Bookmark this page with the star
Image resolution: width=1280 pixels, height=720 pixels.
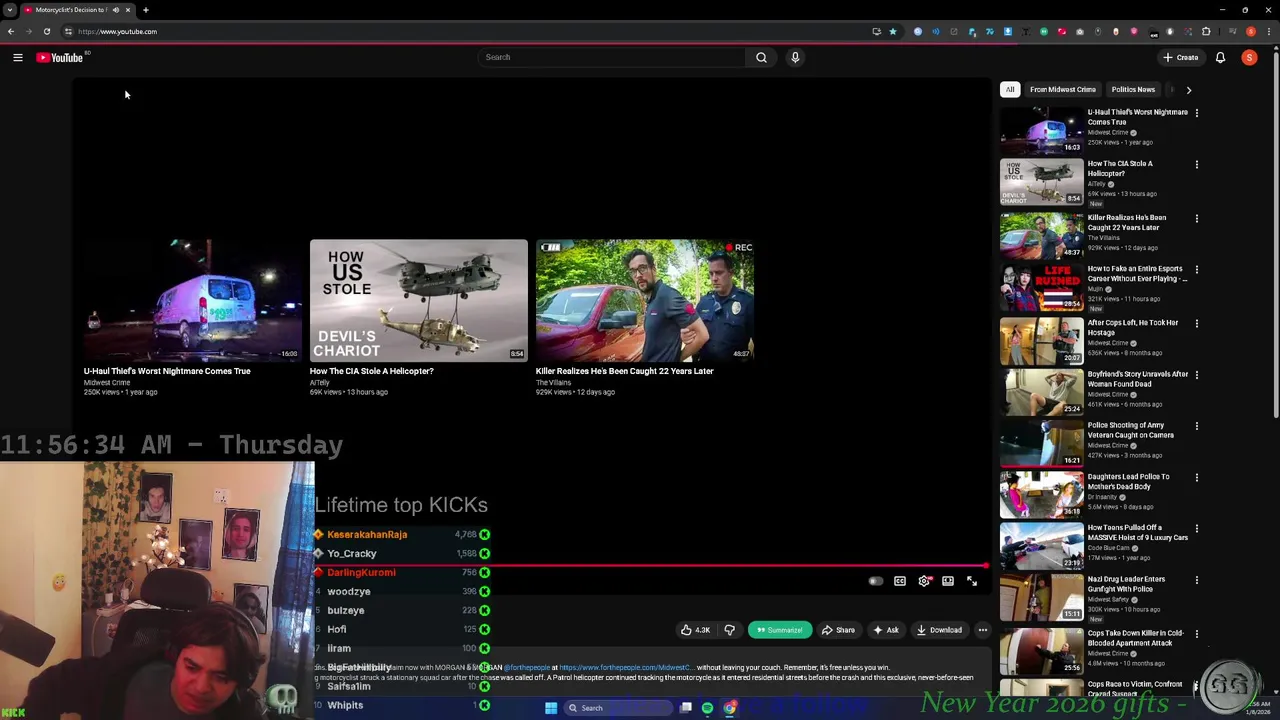click(893, 32)
